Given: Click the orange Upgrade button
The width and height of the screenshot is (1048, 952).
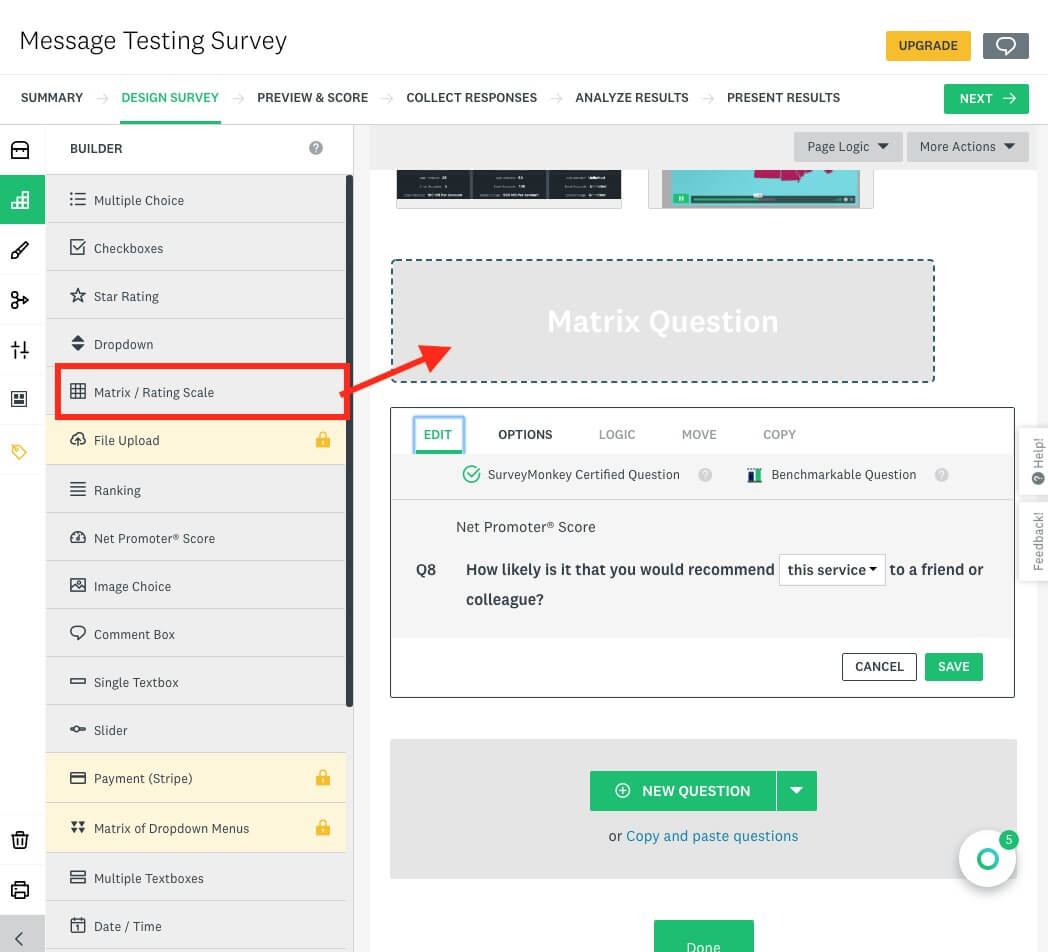Looking at the screenshot, I should coord(928,45).
